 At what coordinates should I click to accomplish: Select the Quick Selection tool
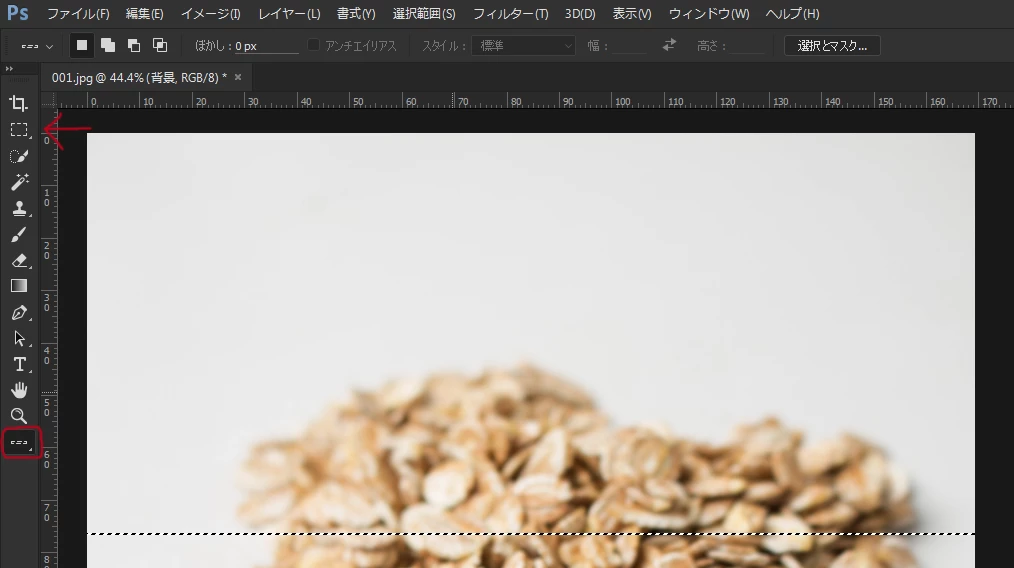pos(19,156)
